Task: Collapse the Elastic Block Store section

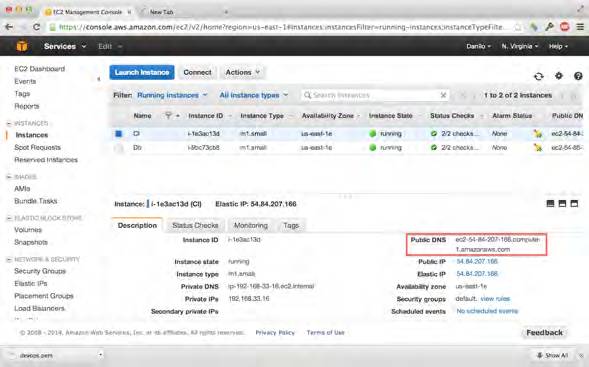Action: tap(9, 218)
